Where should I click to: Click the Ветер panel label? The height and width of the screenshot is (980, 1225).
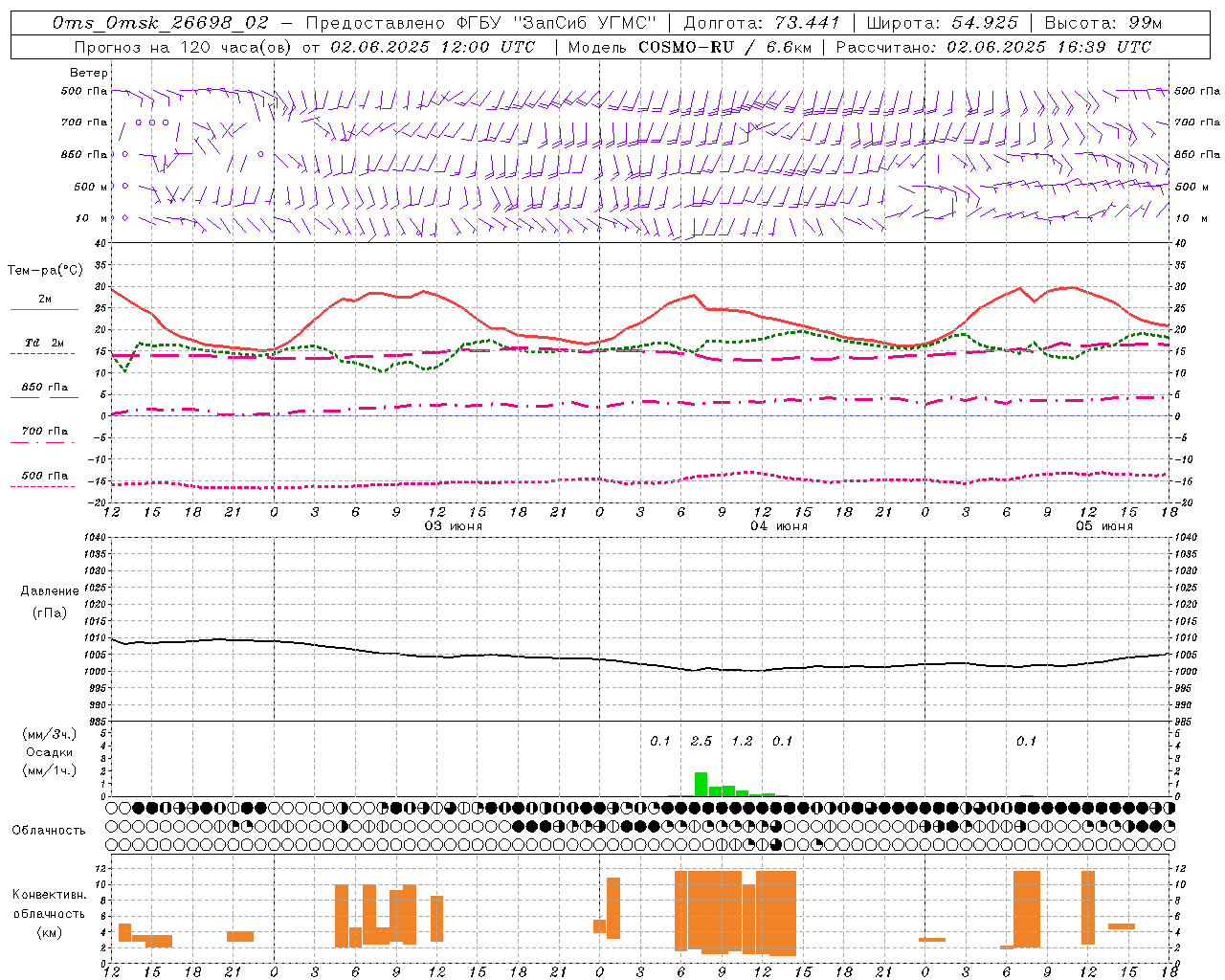(89, 73)
